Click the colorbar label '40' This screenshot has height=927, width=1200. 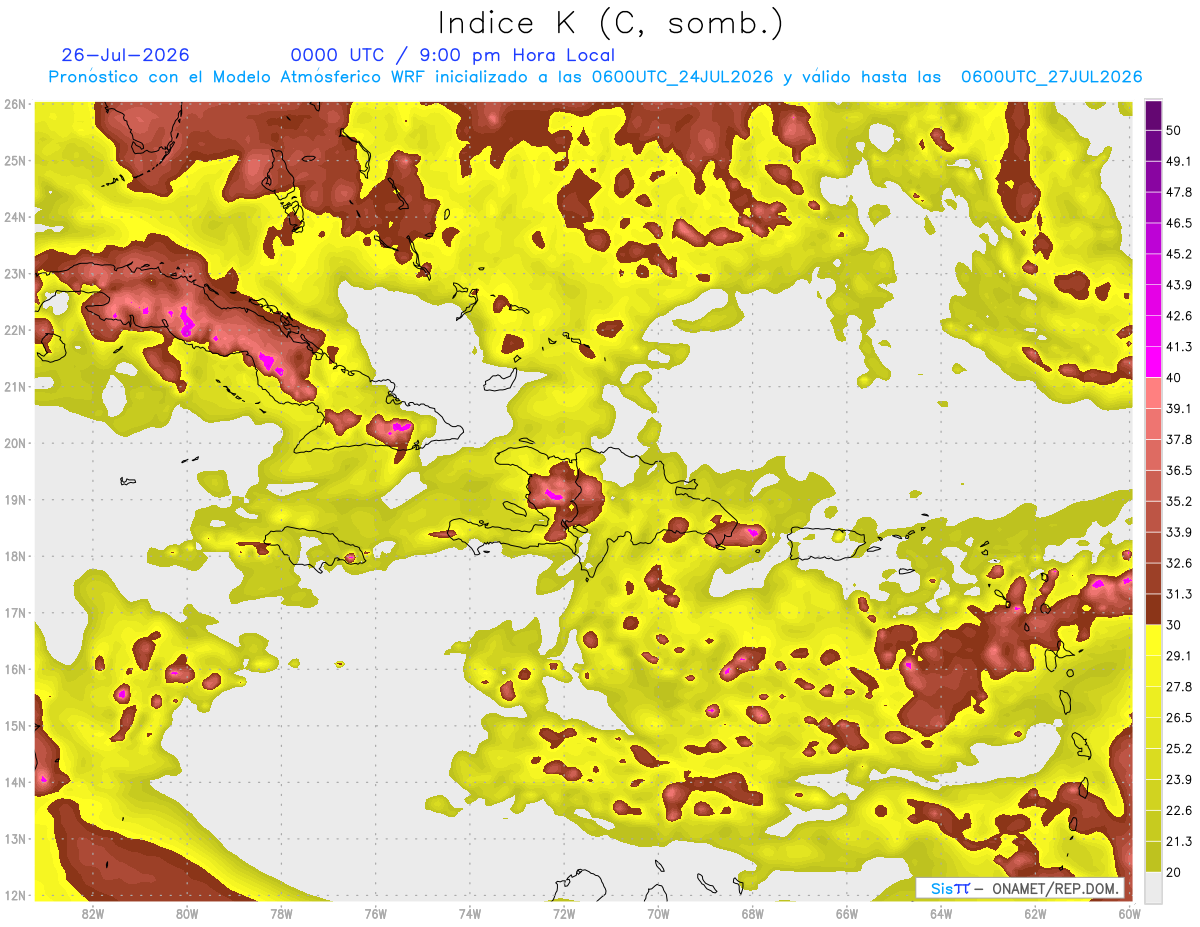click(1174, 377)
